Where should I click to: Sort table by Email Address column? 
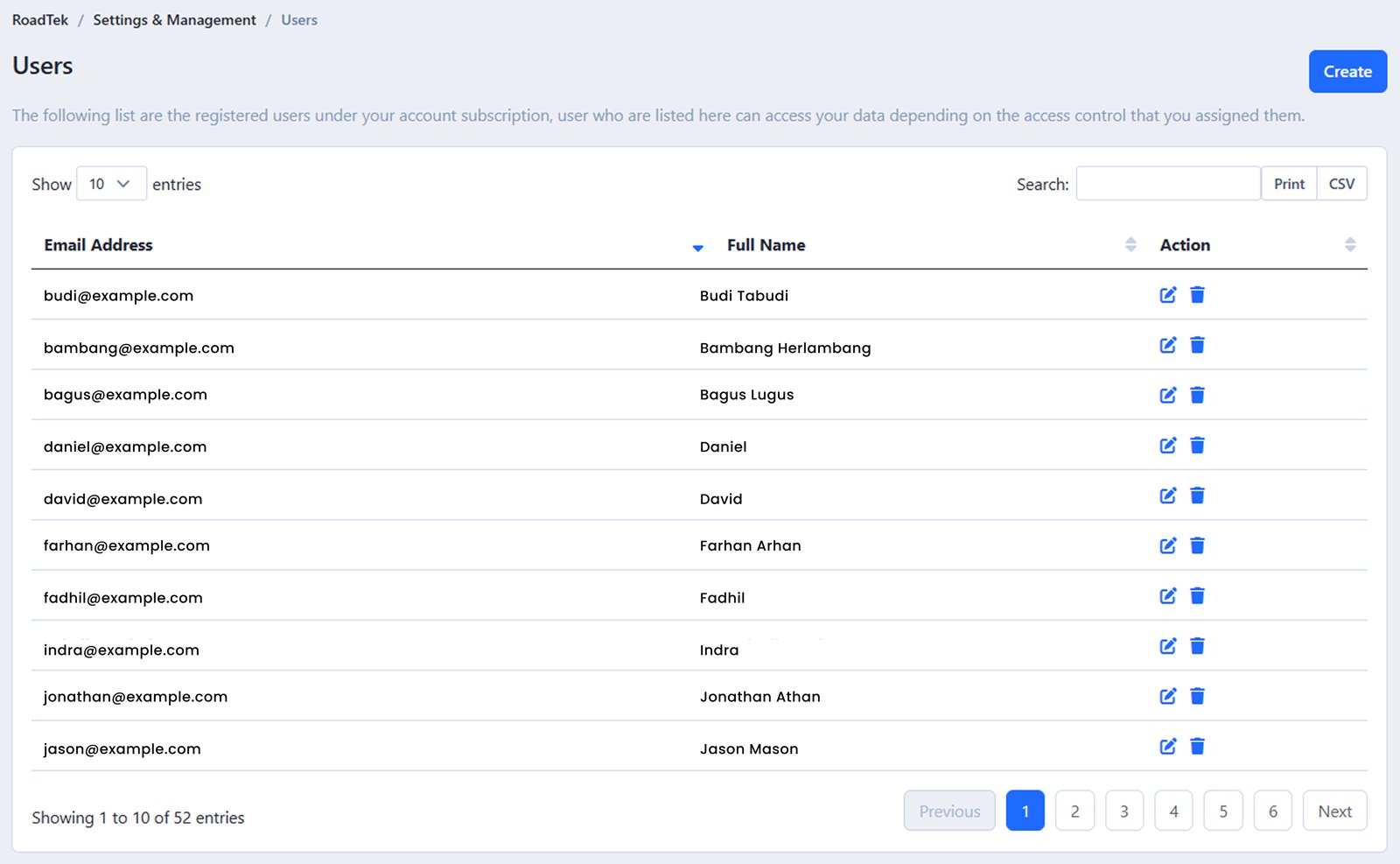[x=98, y=245]
